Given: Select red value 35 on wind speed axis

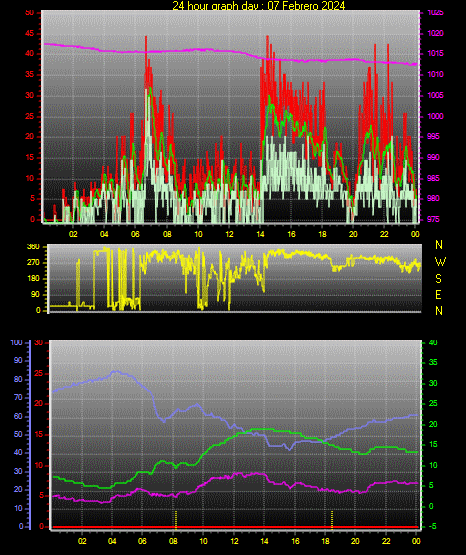Looking at the screenshot, I should point(30,75).
